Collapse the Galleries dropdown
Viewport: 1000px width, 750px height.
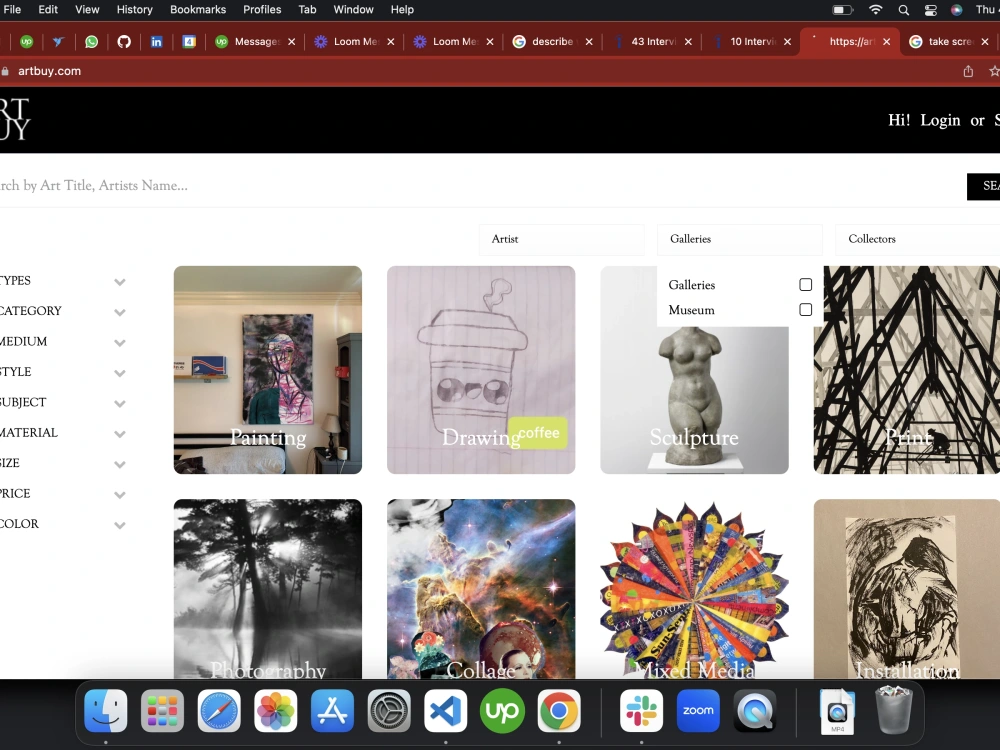[x=740, y=239]
